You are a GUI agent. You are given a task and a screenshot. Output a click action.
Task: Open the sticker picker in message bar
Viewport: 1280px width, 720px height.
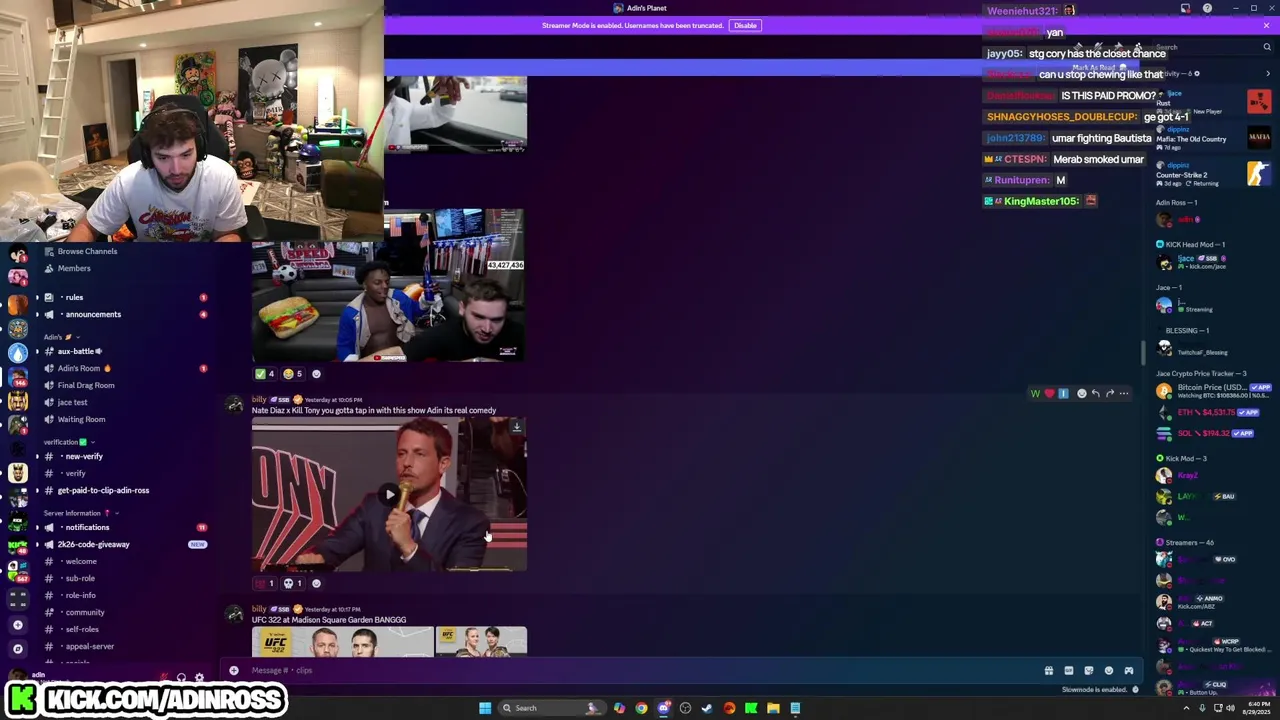click(1088, 671)
